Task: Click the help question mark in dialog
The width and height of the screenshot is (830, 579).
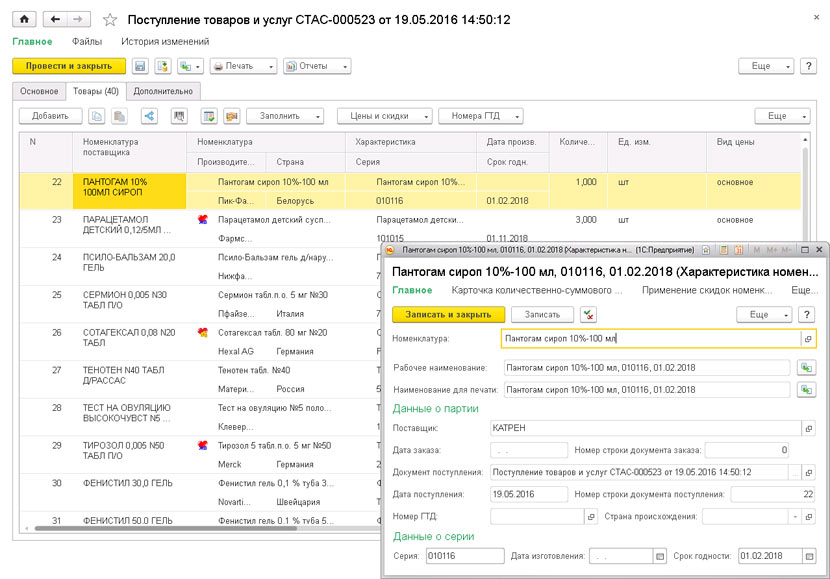Action: coord(807,314)
